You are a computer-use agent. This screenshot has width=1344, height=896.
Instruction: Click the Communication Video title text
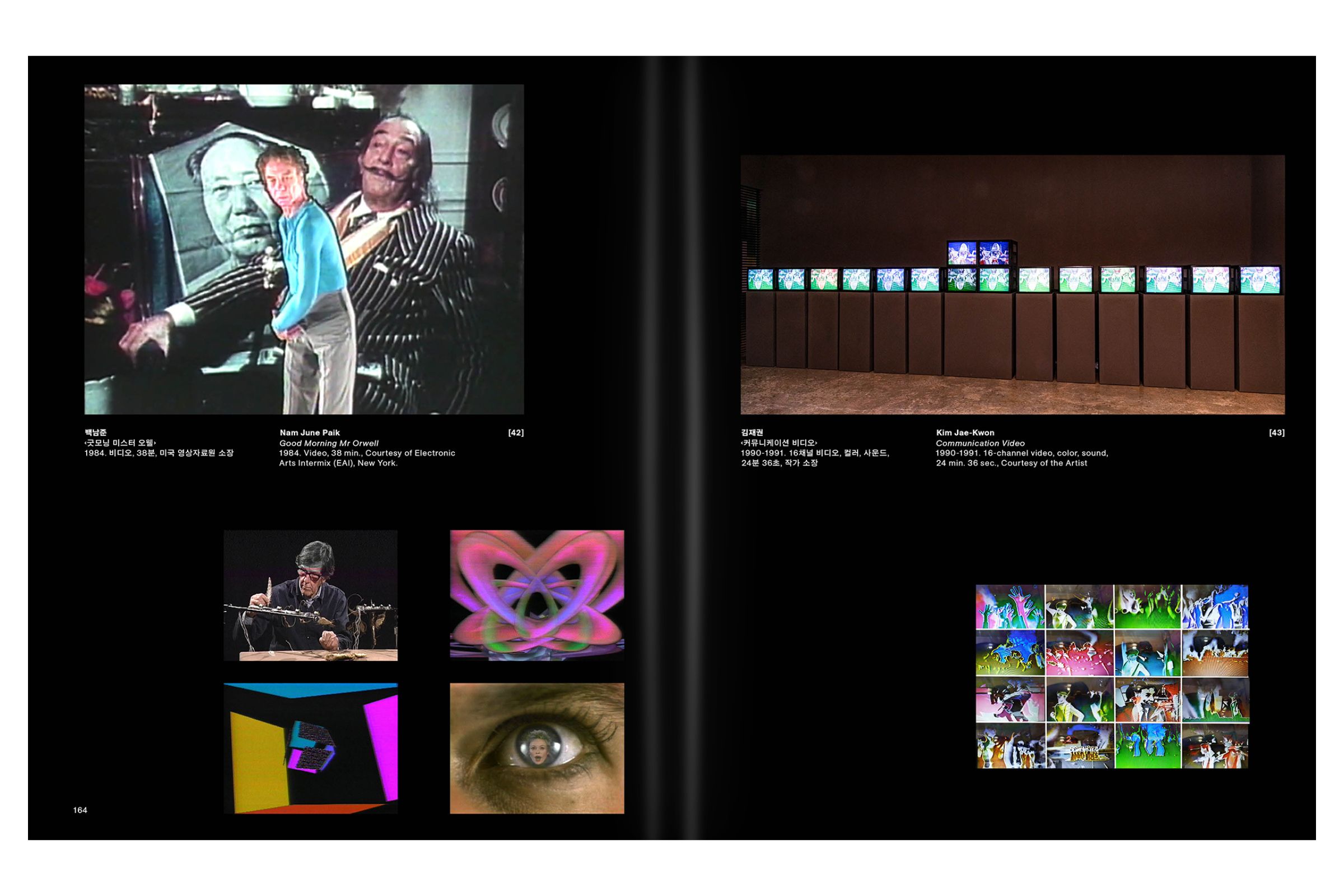[x=980, y=443]
